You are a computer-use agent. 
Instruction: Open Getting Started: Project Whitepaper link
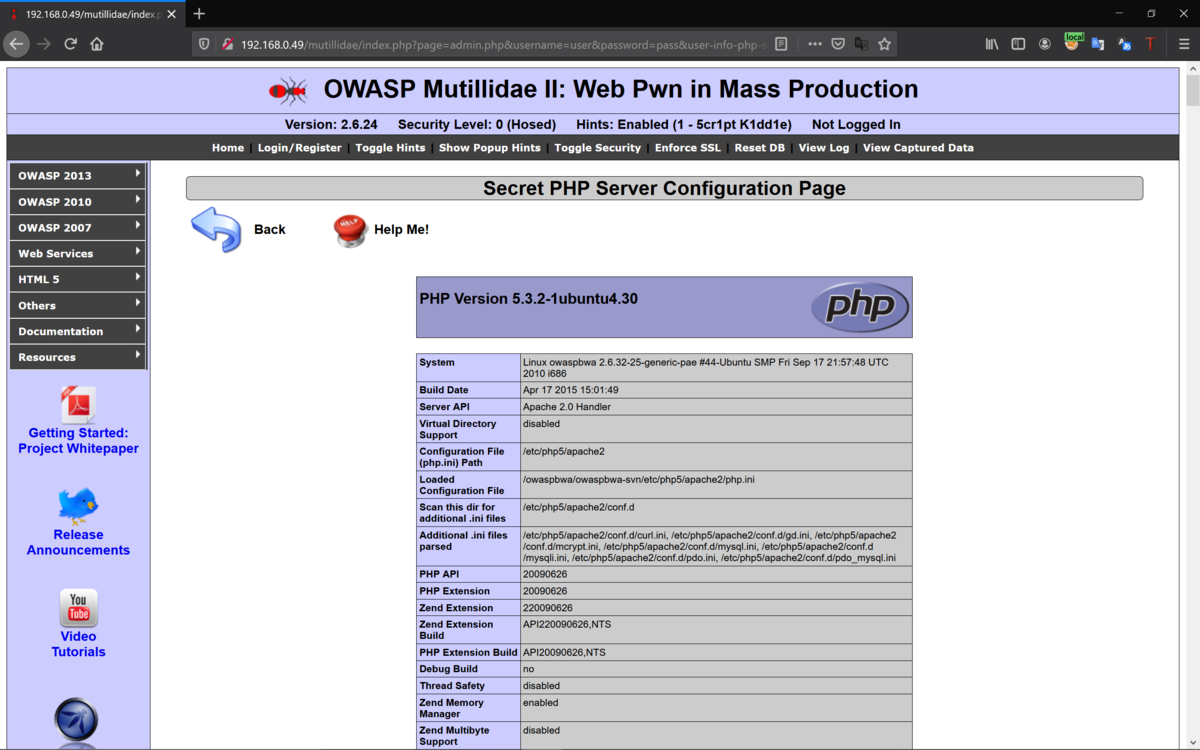point(78,441)
